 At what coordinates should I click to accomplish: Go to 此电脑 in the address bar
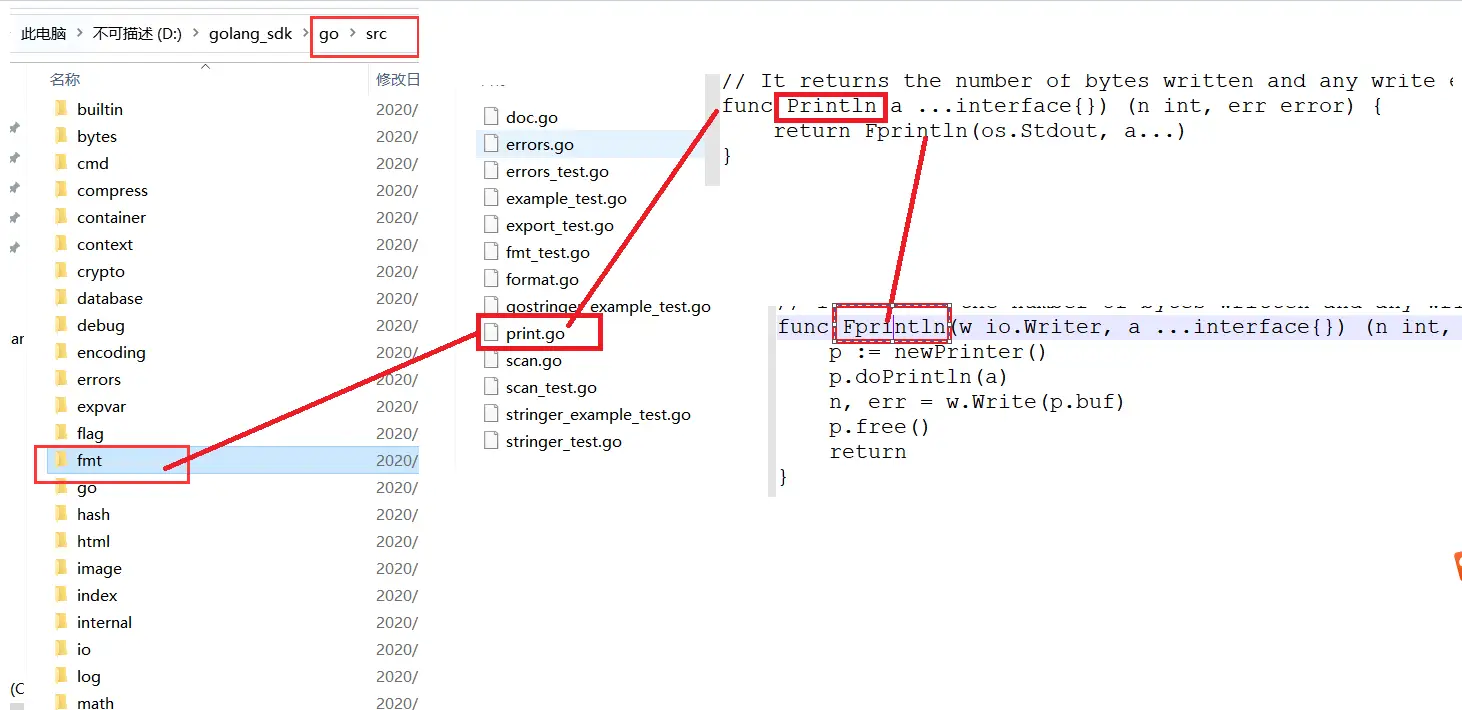pyautogui.click(x=44, y=34)
